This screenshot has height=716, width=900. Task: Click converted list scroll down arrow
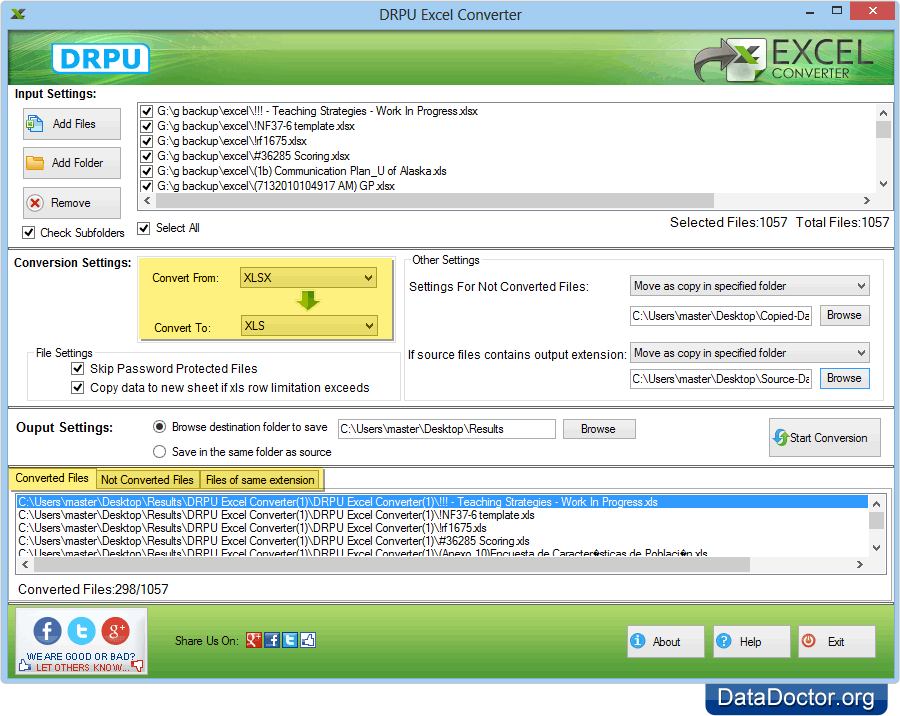click(x=876, y=548)
